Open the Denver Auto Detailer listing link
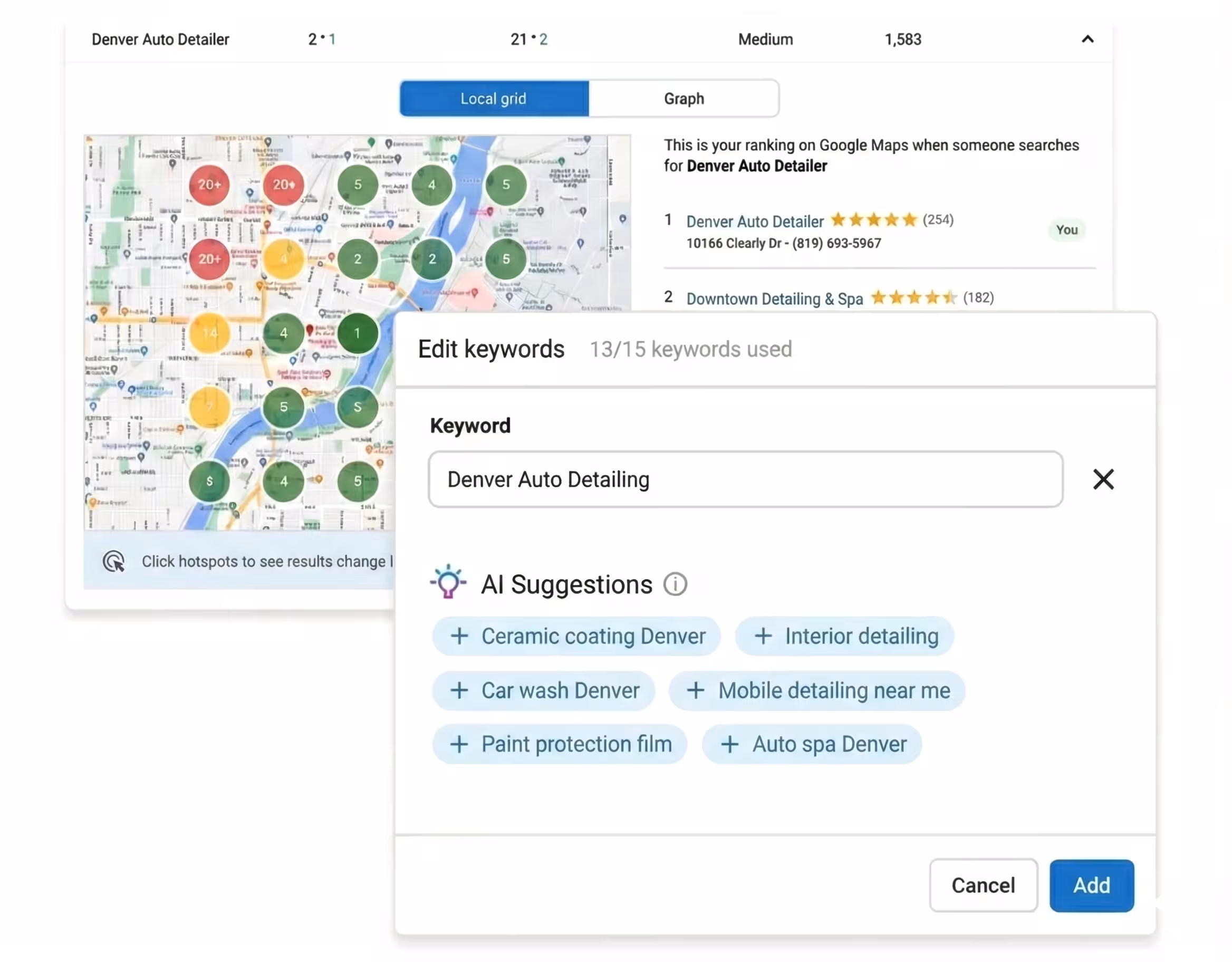This screenshot has height=962, width=1232. 755,222
